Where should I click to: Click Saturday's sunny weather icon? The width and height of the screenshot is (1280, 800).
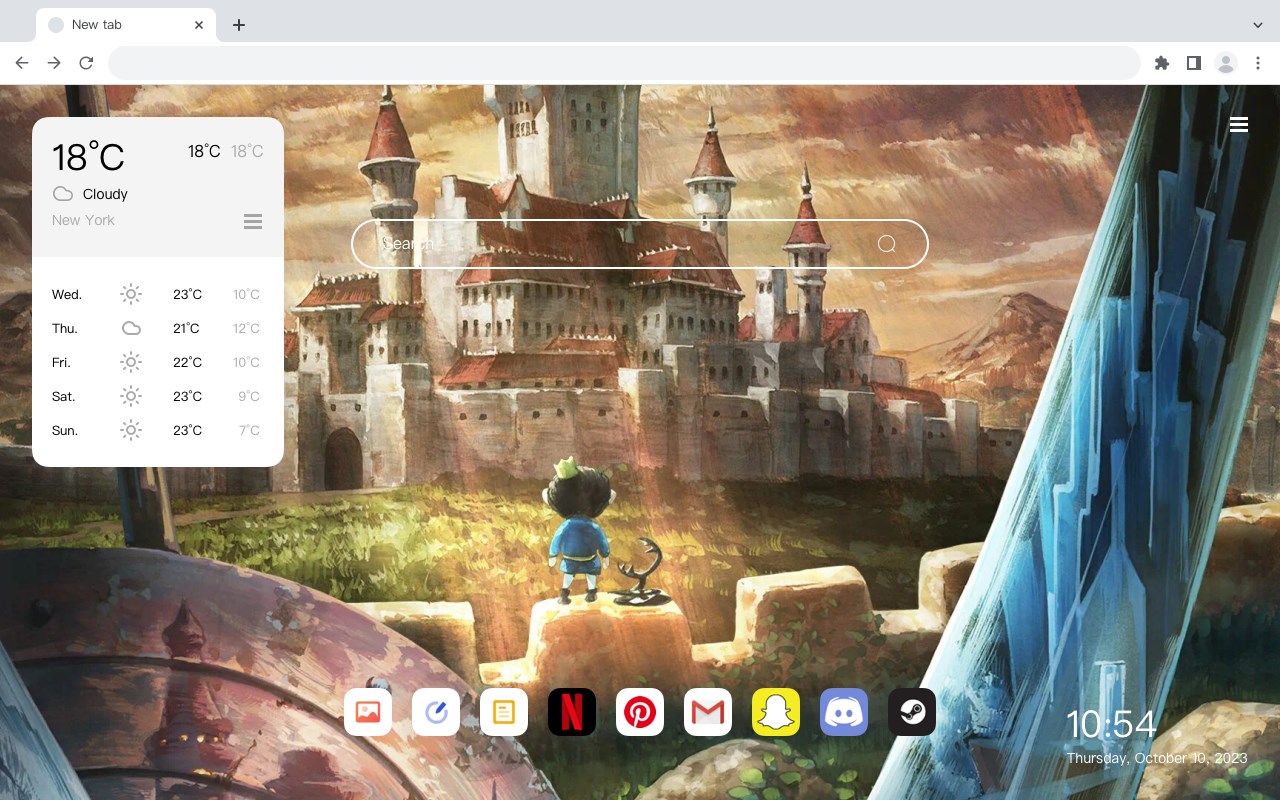click(131, 396)
